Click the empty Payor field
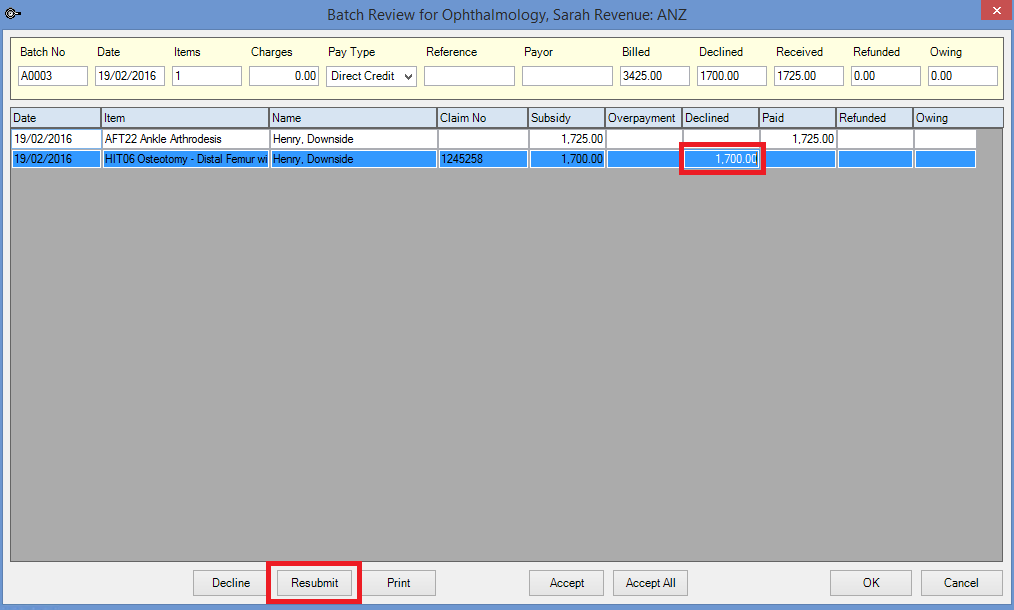Screen dimensions: 1014x610 567,76
